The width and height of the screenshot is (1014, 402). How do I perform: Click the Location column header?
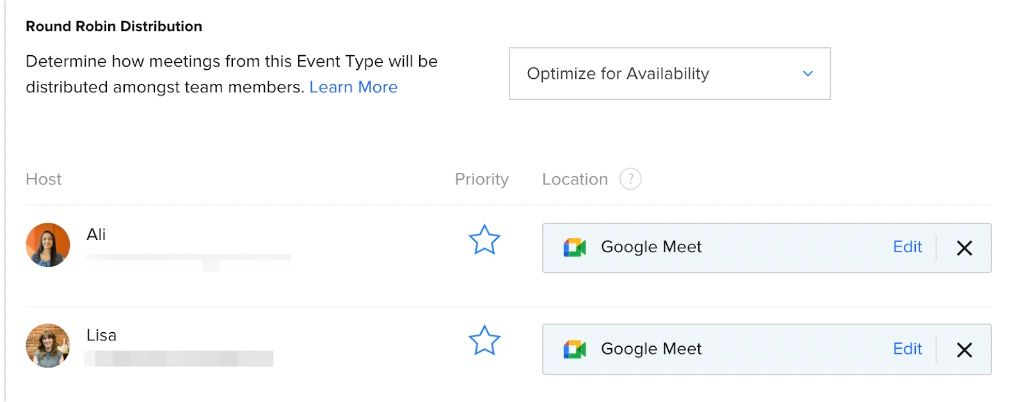pos(575,179)
